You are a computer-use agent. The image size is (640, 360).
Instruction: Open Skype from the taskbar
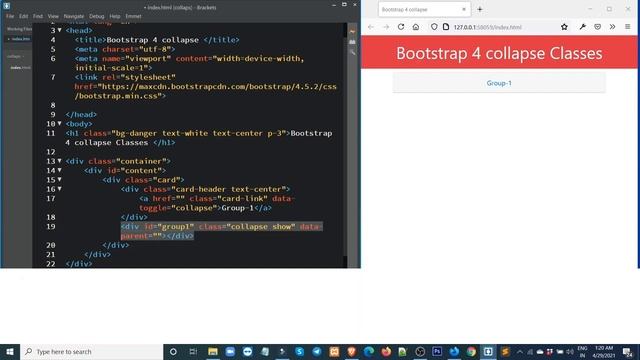click(299, 351)
